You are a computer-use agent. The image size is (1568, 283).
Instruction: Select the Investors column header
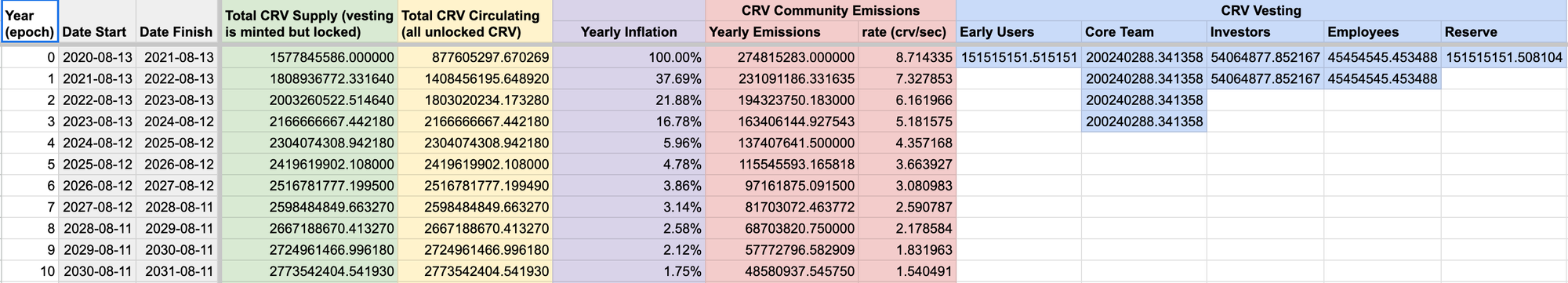(x=1265, y=32)
